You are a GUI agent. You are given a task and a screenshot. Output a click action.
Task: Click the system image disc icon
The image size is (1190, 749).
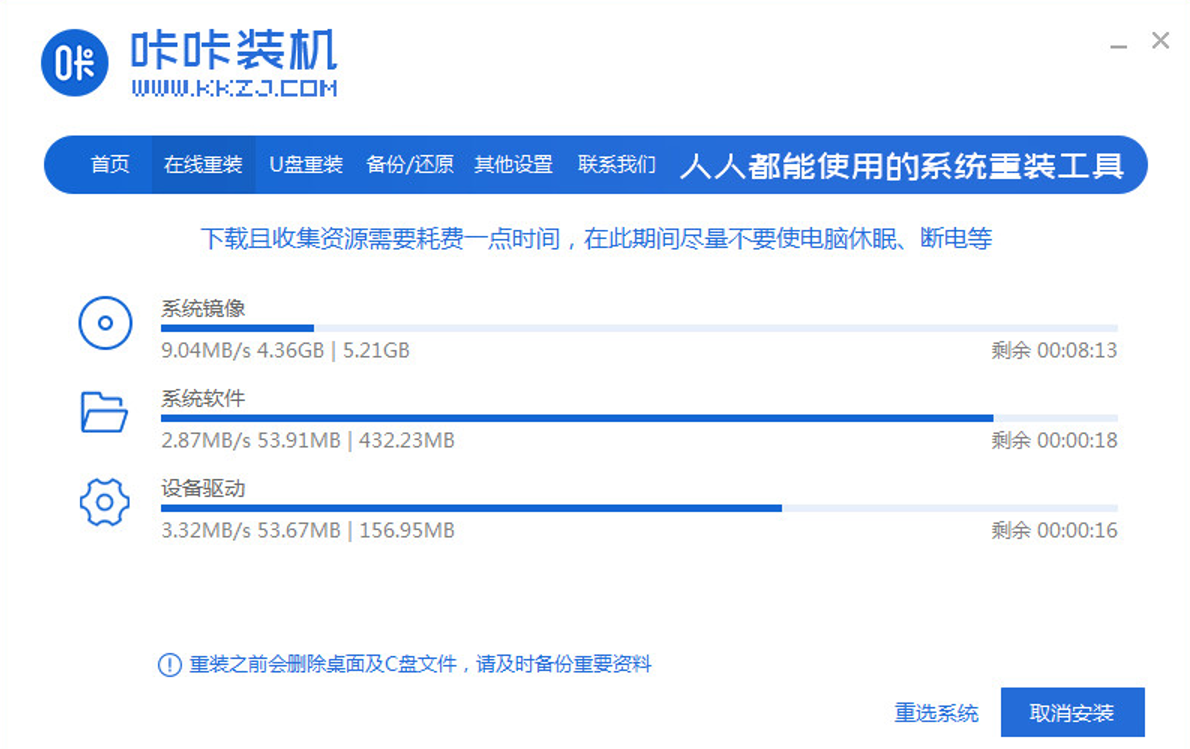tap(105, 322)
